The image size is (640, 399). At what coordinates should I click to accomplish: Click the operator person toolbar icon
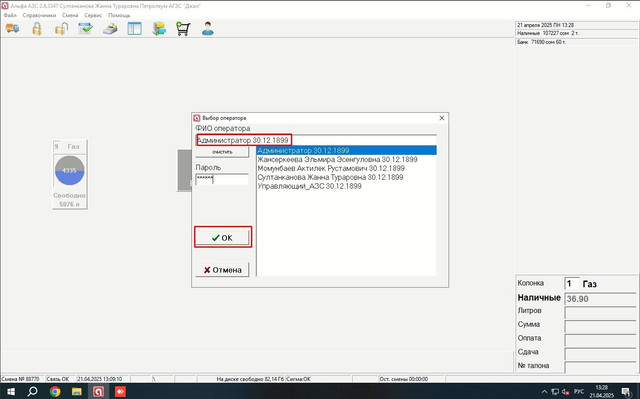(208, 29)
